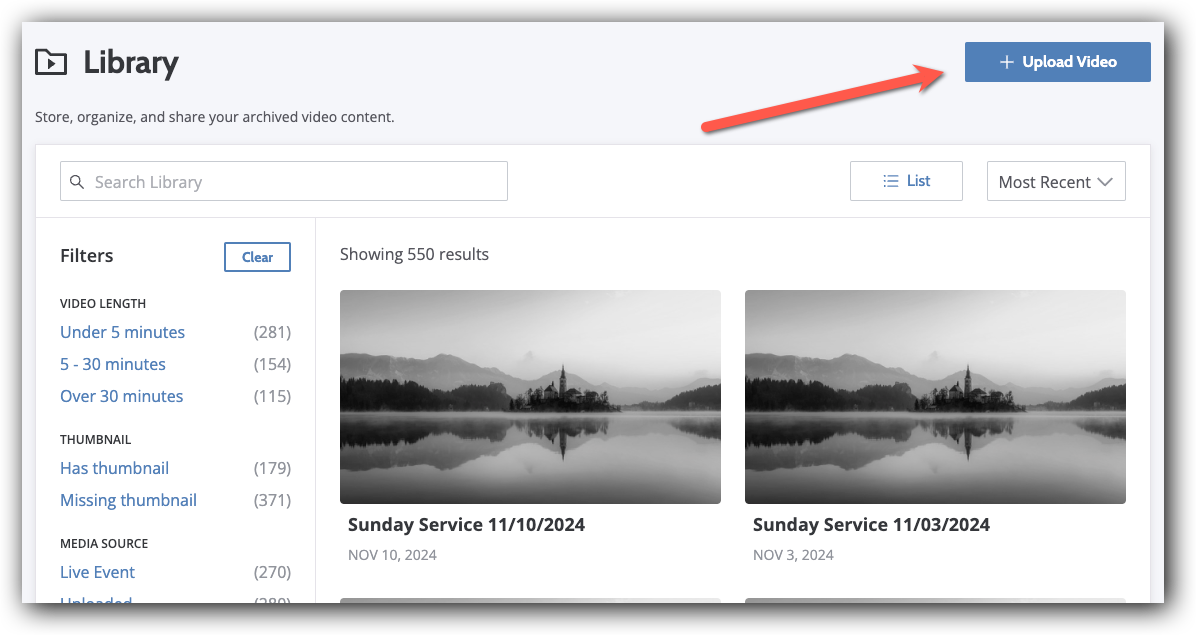This screenshot has height=635, width=1196.
Task: Open the Sunday Service 11/10/2024 thumbnail
Action: tap(530, 396)
